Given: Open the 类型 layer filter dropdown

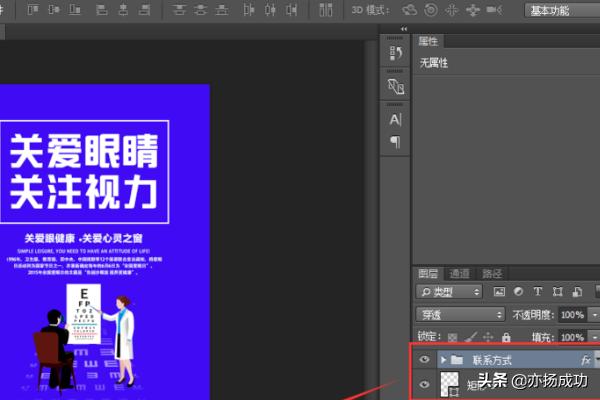Looking at the screenshot, I should click(450, 292).
